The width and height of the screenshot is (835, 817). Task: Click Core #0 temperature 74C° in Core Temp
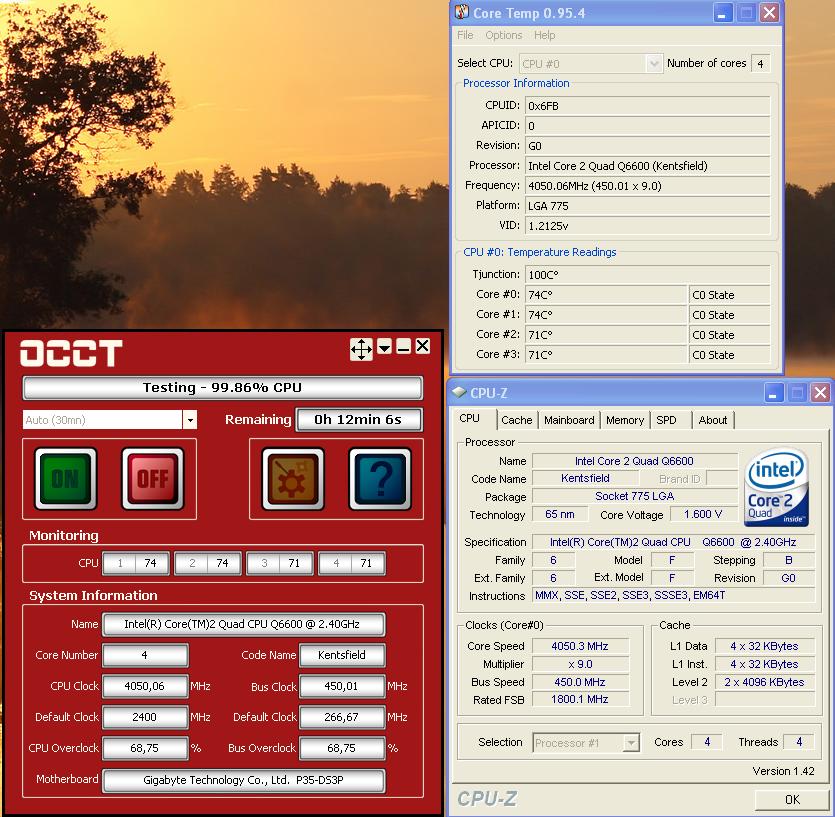coord(606,295)
